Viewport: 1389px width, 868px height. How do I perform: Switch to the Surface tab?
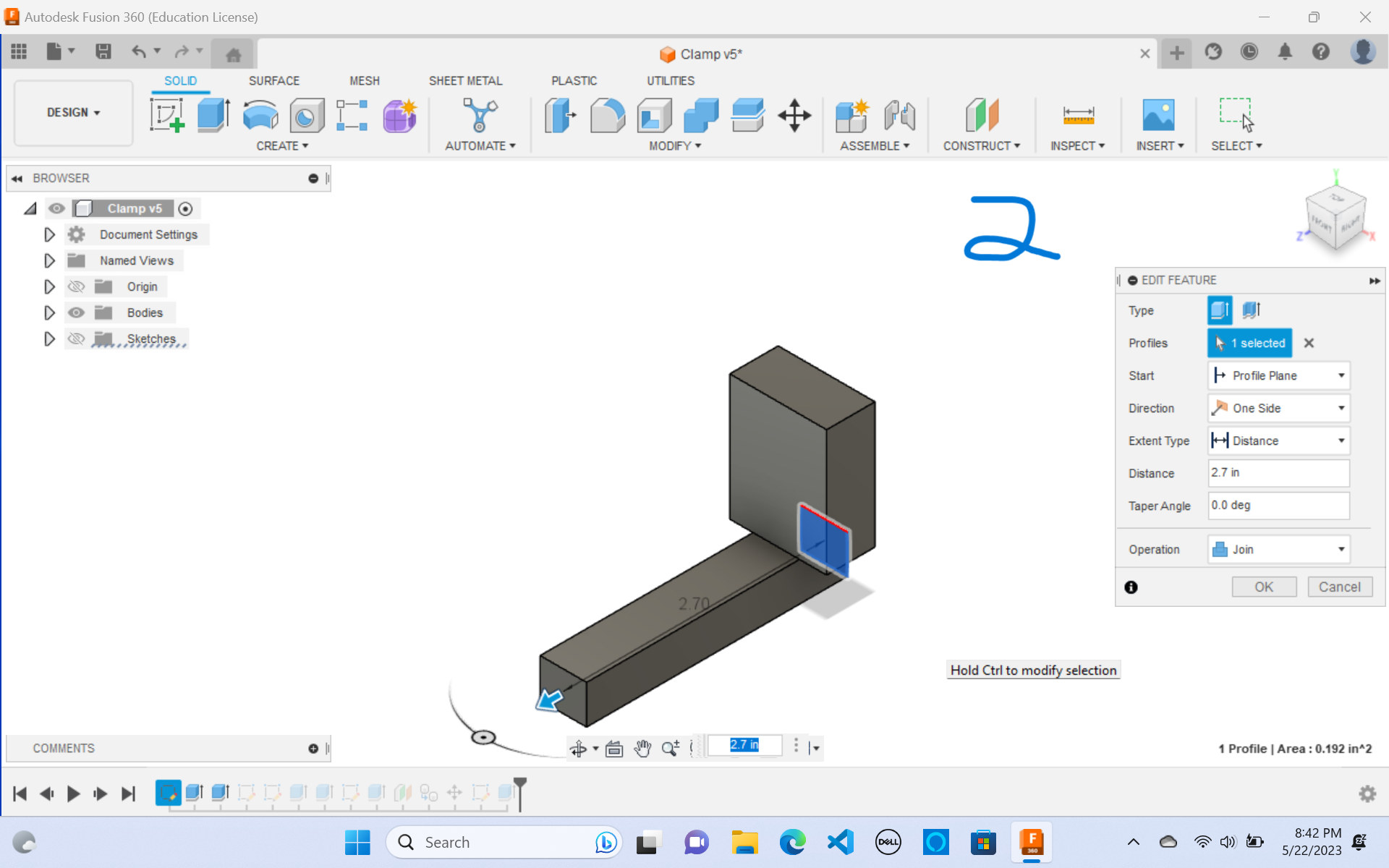[273, 80]
